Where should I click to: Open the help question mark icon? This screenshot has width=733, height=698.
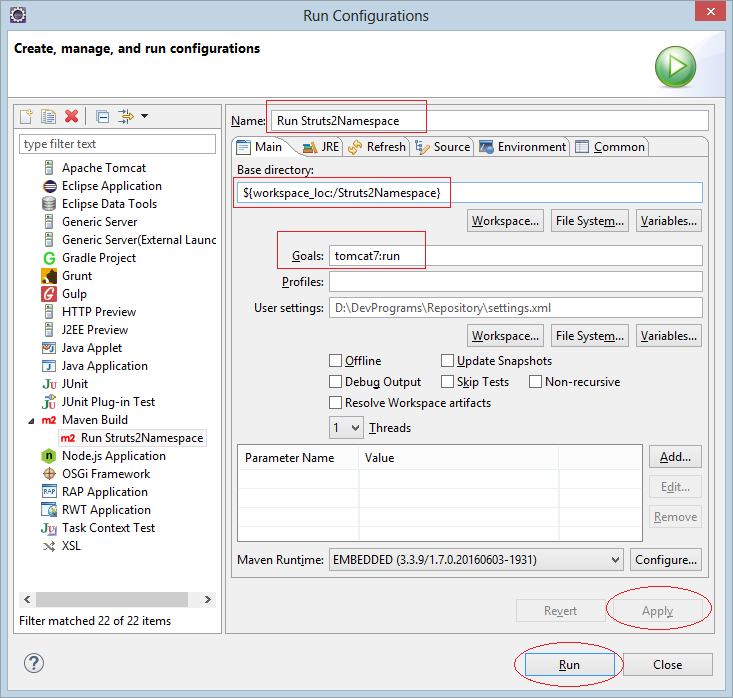34,663
